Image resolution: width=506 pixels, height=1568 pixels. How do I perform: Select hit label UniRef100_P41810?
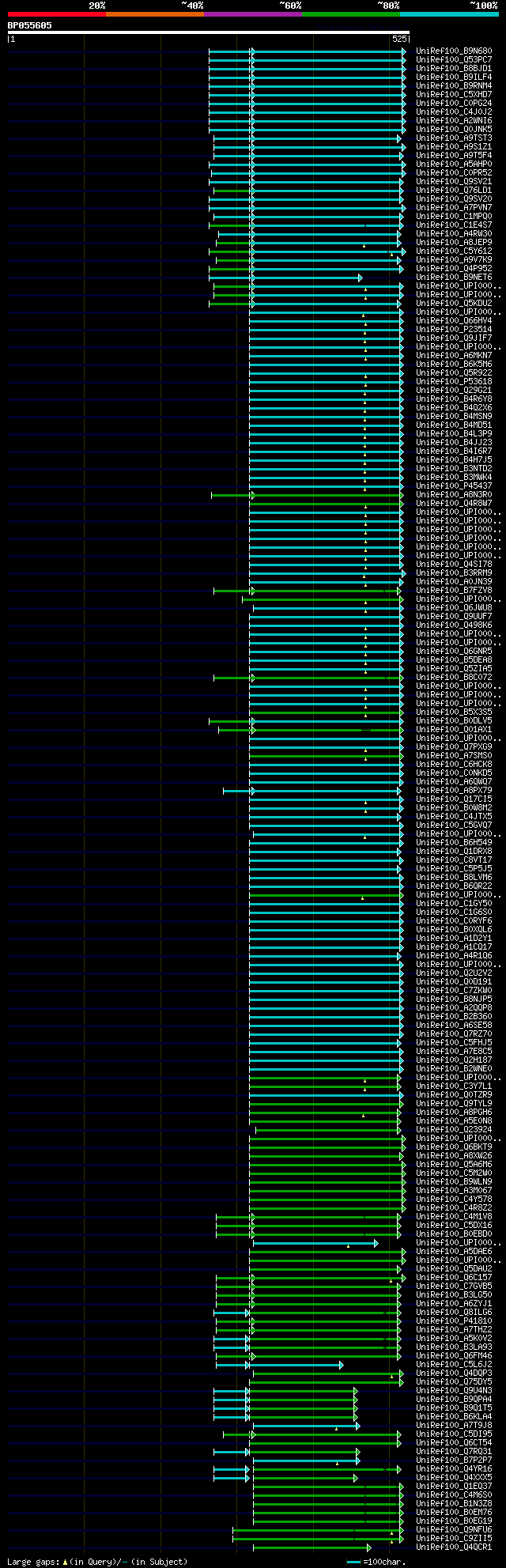click(x=454, y=1321)
